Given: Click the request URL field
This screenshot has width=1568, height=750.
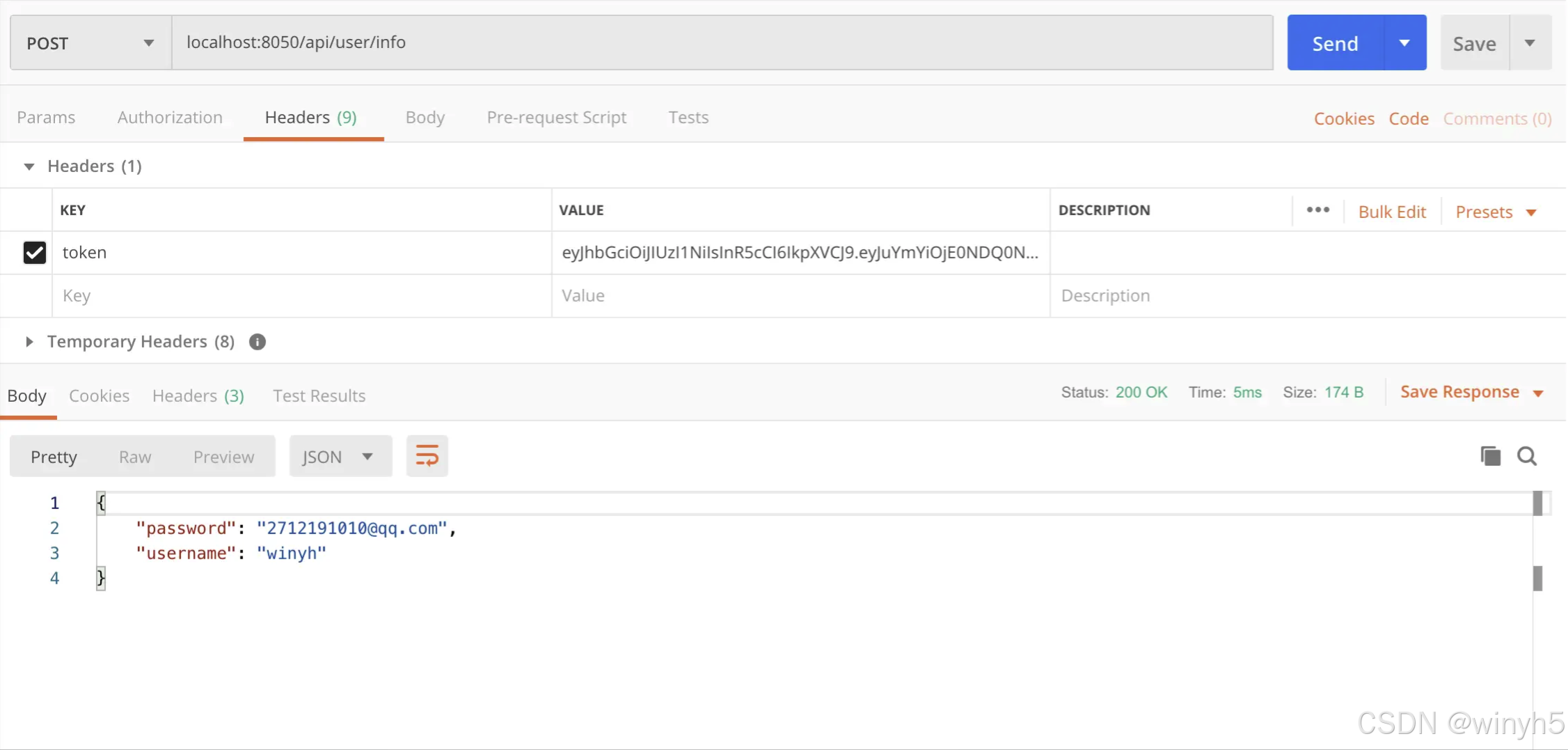Looking at the screenshot, I should (x=722, y=42).
